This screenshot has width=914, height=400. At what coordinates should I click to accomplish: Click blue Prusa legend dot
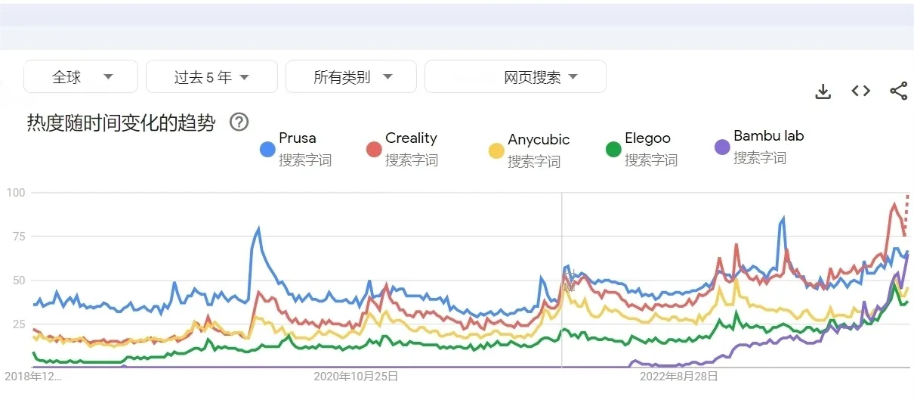tap(267, 149)
